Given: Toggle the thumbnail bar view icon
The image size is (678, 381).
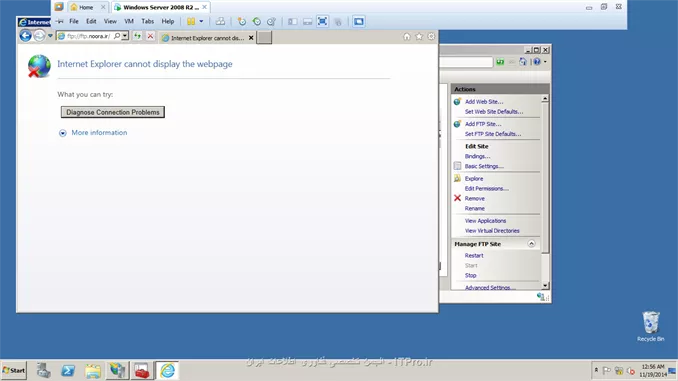Looking at the screenshot, I should pyautogui.click(x=307, y=21).
